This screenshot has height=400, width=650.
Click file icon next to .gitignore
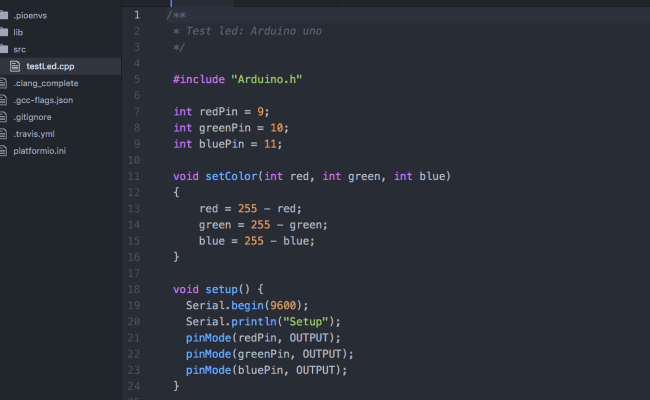pyautogui.click(x=3, y=117)
